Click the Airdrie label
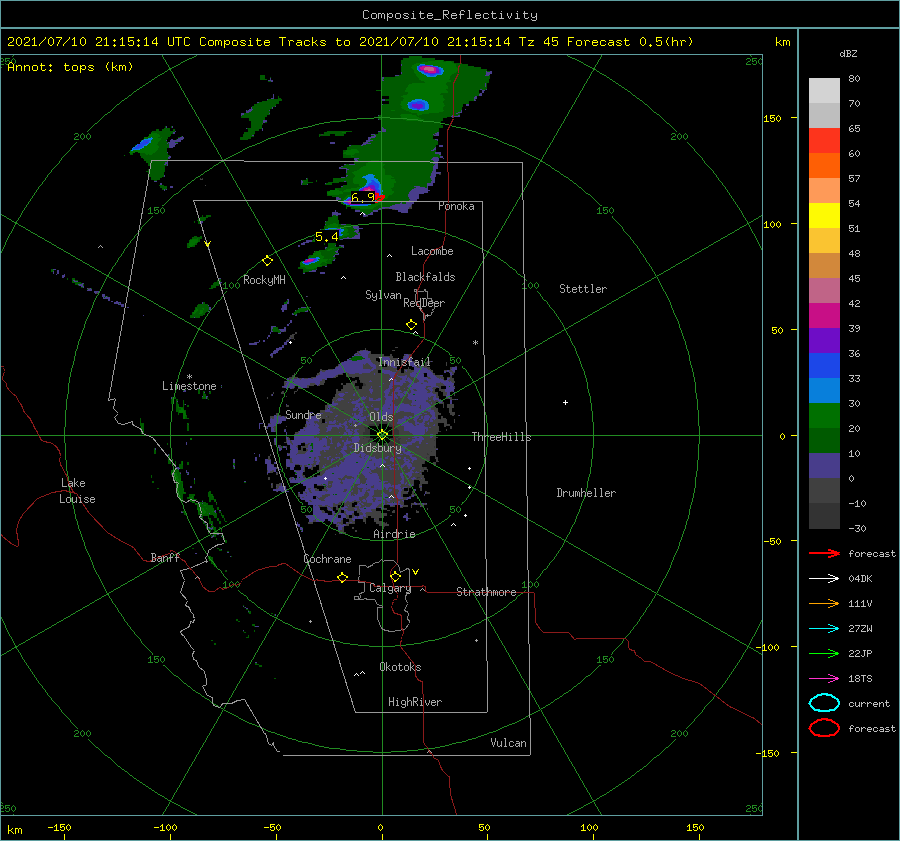900x841 pixels. click(x=394, y=534)
